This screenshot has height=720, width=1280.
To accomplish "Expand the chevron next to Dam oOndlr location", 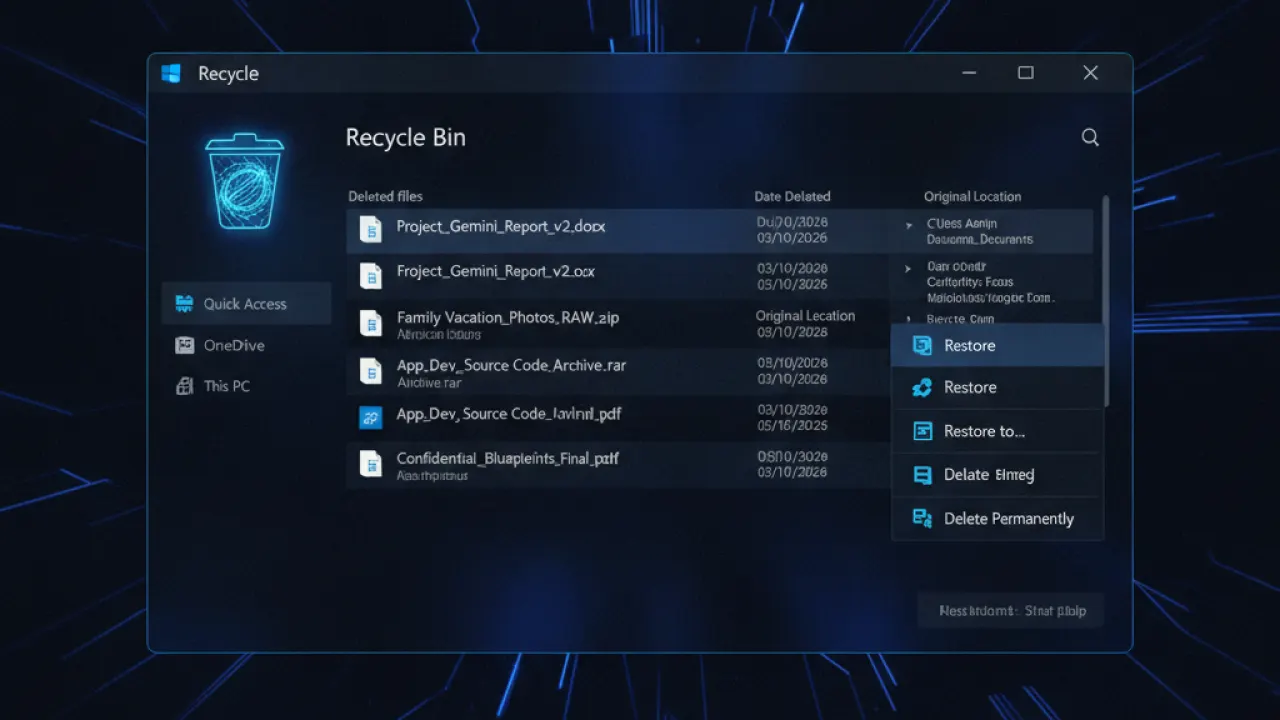I will (908, 269).
